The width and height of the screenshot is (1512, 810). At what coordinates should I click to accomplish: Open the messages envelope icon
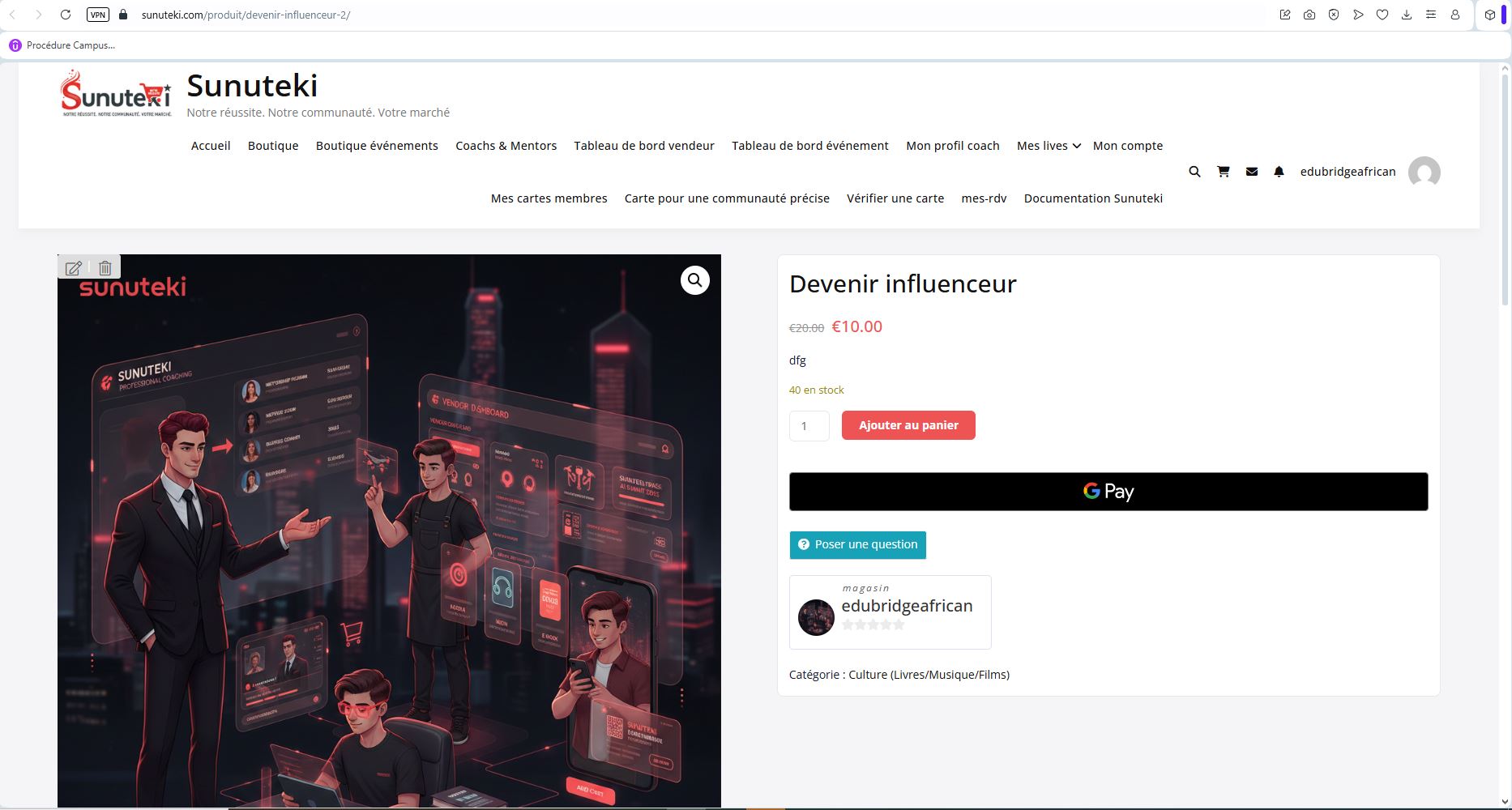pos(1252,172)
